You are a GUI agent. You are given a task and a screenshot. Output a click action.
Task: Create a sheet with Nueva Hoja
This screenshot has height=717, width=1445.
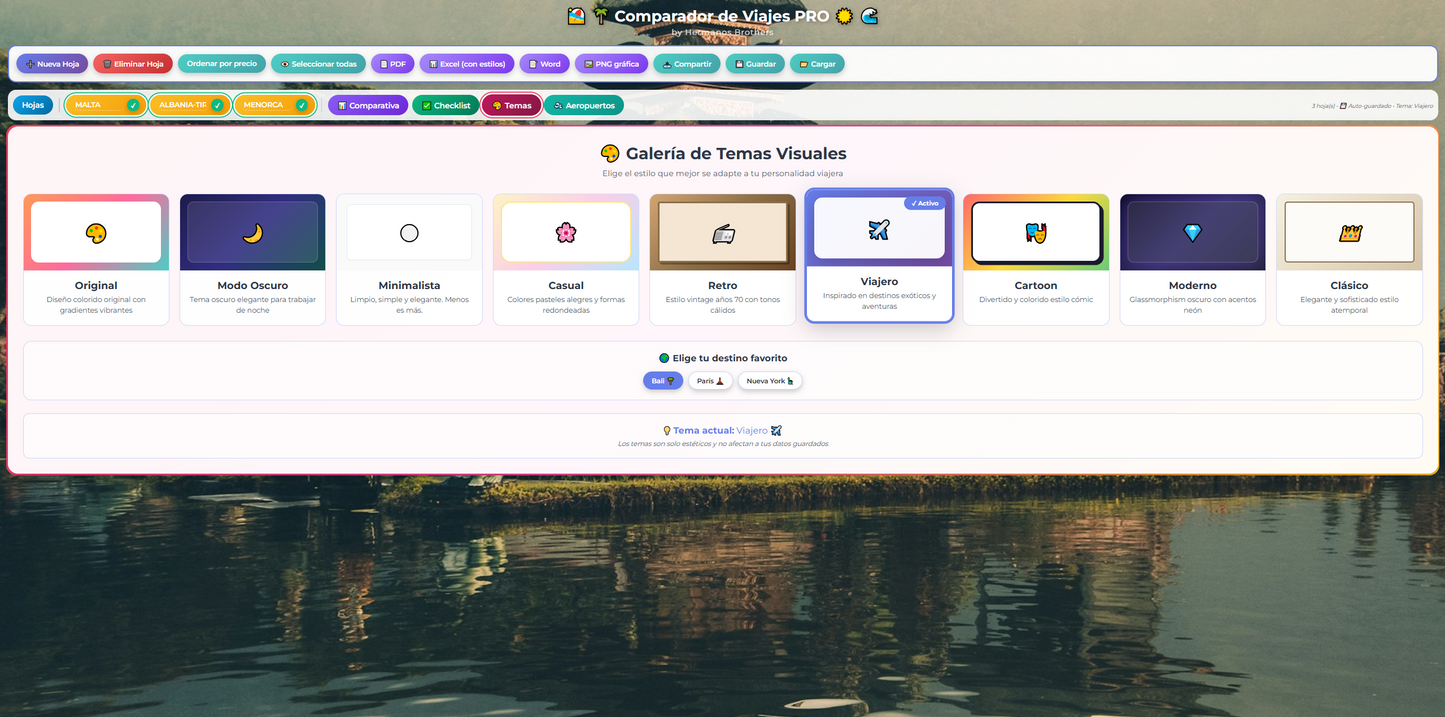(52, 64)
